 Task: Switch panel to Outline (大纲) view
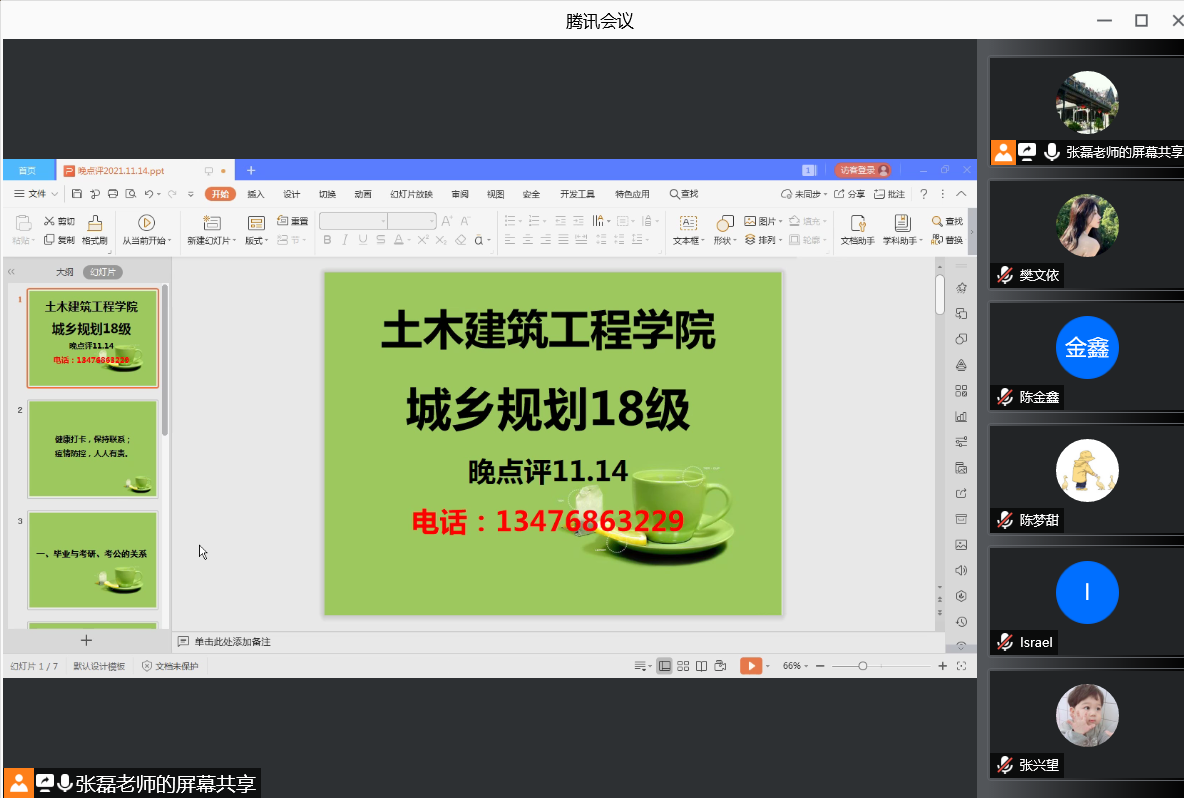click(64, 272)
